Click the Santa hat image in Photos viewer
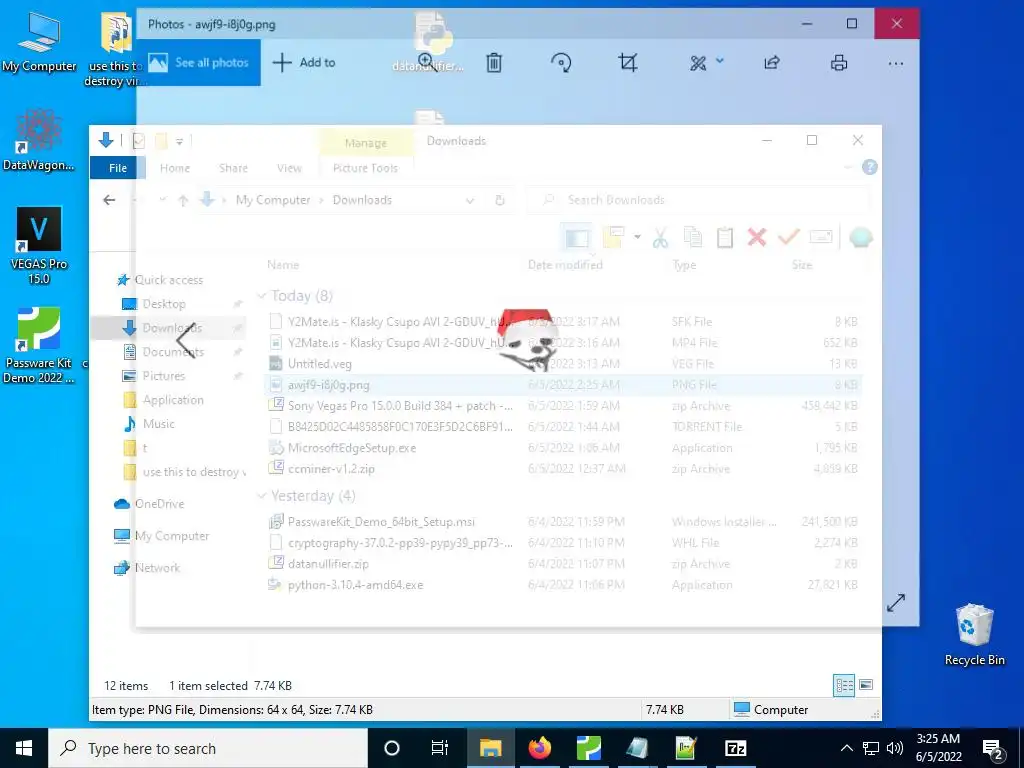Screen dimensions: 1024x768 [528, 339]
